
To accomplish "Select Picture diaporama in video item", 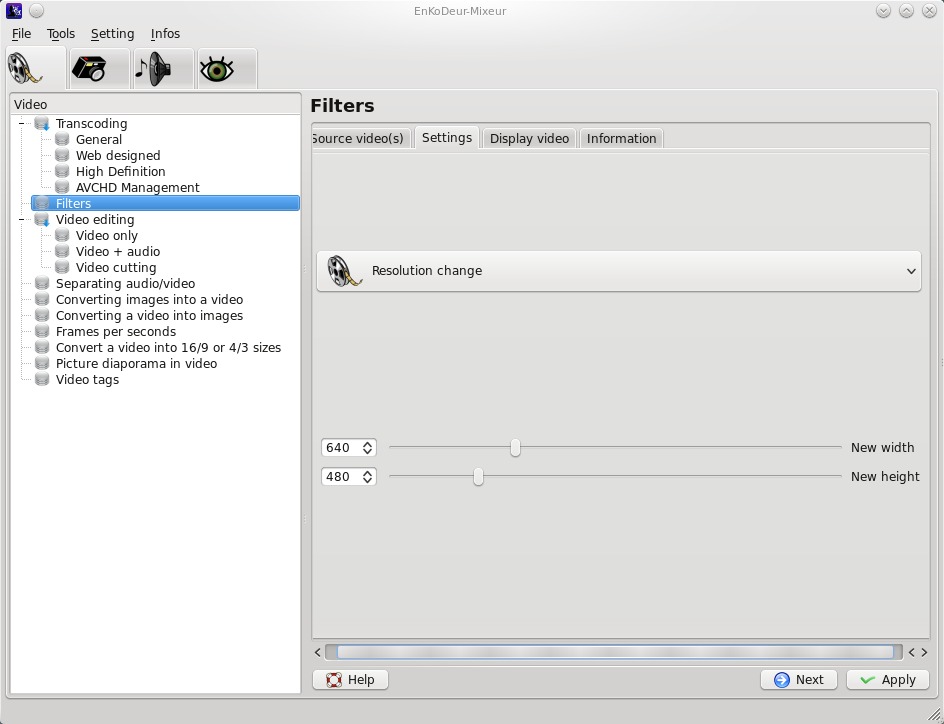I will [x=136, y=364].
